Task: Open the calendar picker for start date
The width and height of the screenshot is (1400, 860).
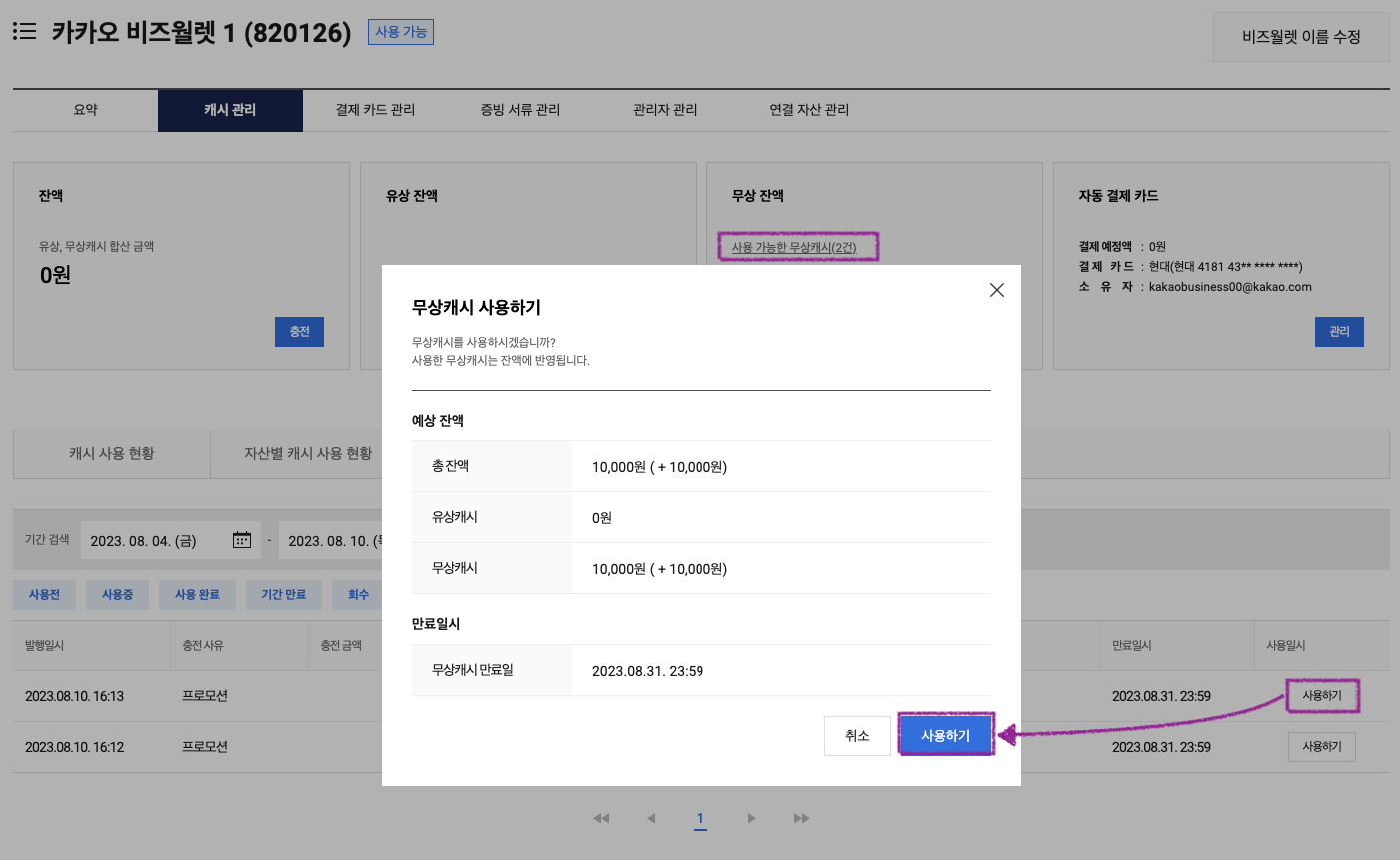Action: pos(242,540)
